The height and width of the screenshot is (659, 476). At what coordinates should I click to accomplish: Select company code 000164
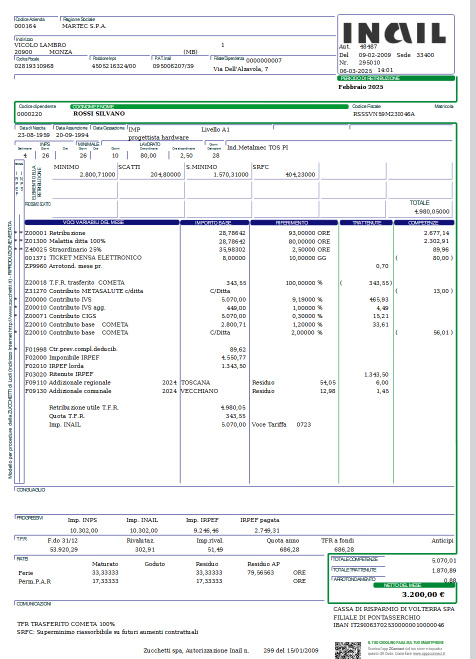click(25, 26)
